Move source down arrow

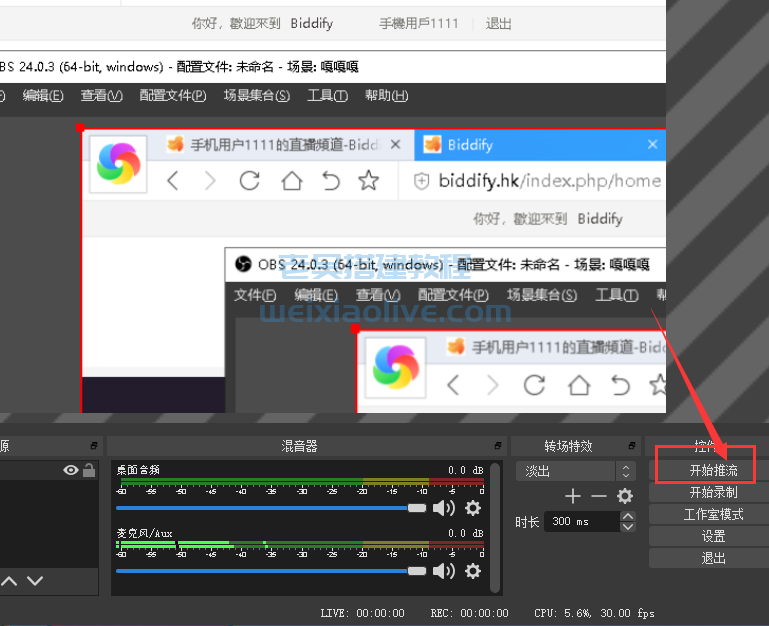click(x=35, y=581)
